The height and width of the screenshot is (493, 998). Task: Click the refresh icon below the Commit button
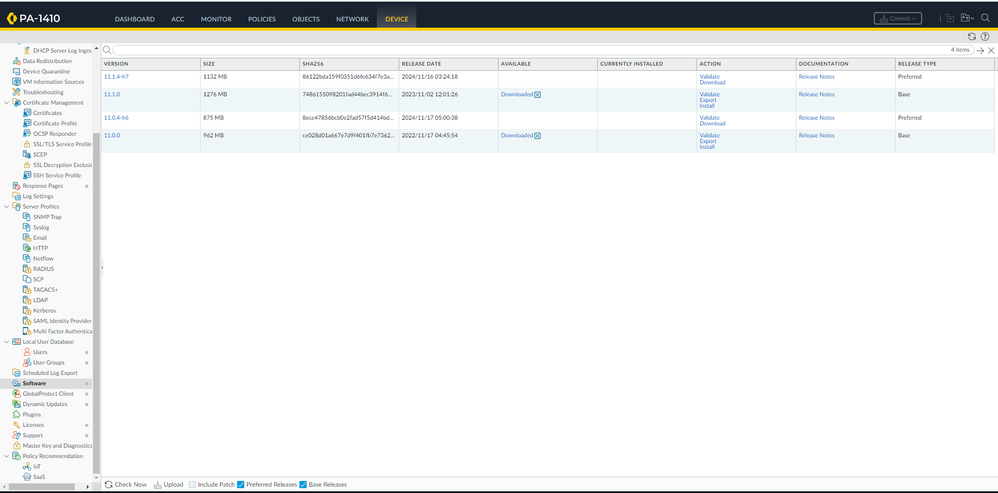[971, 37]
